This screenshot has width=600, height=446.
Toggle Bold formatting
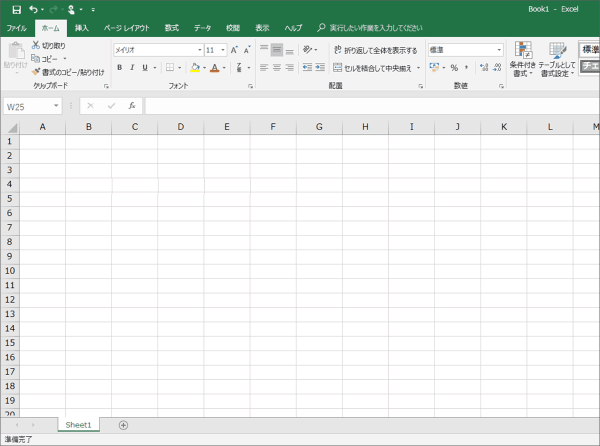click(119, 68)
